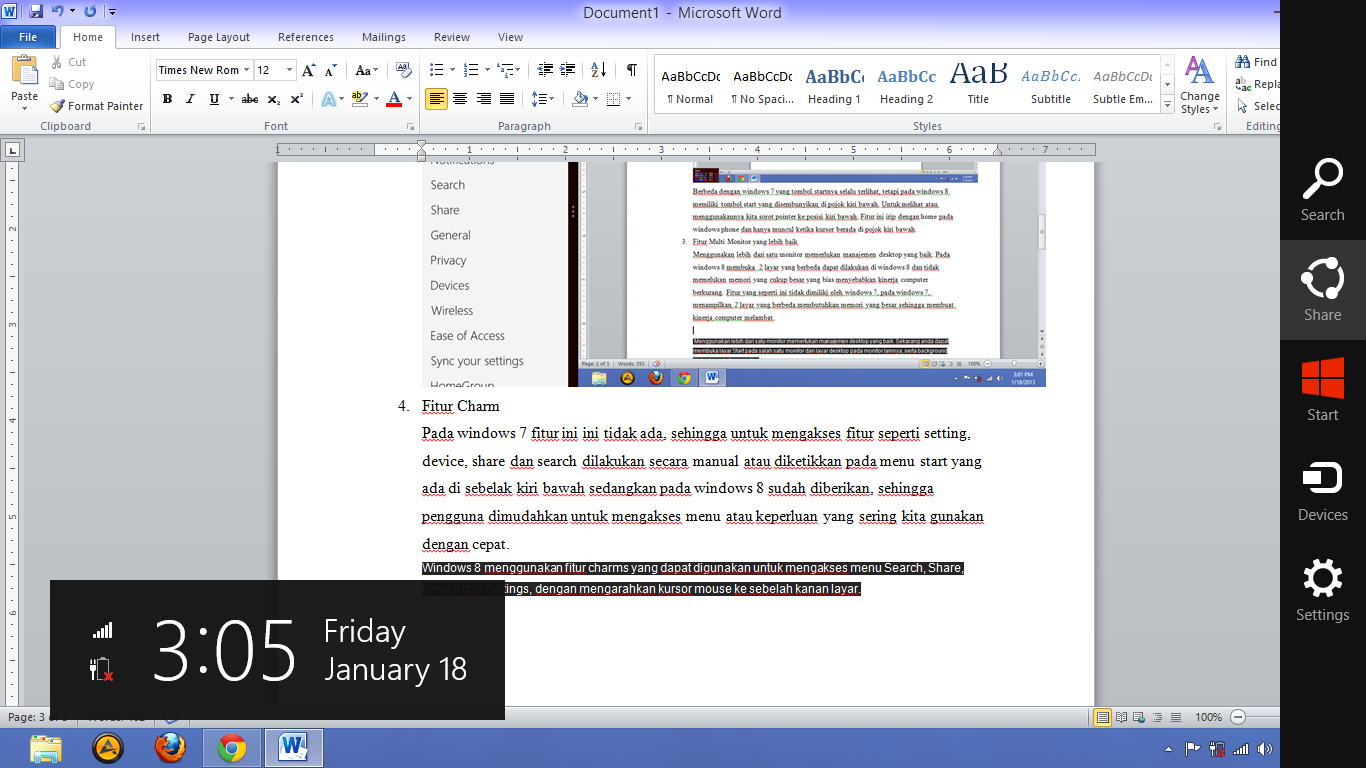The width and height of the screenshot is (1366, 768).
Task: Open the File tab
Action: [28, 37]
